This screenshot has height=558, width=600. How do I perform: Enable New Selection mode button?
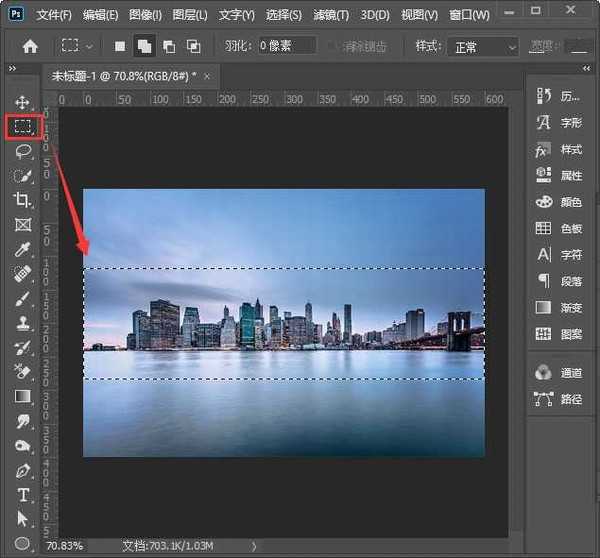click(x=121, y=47)
